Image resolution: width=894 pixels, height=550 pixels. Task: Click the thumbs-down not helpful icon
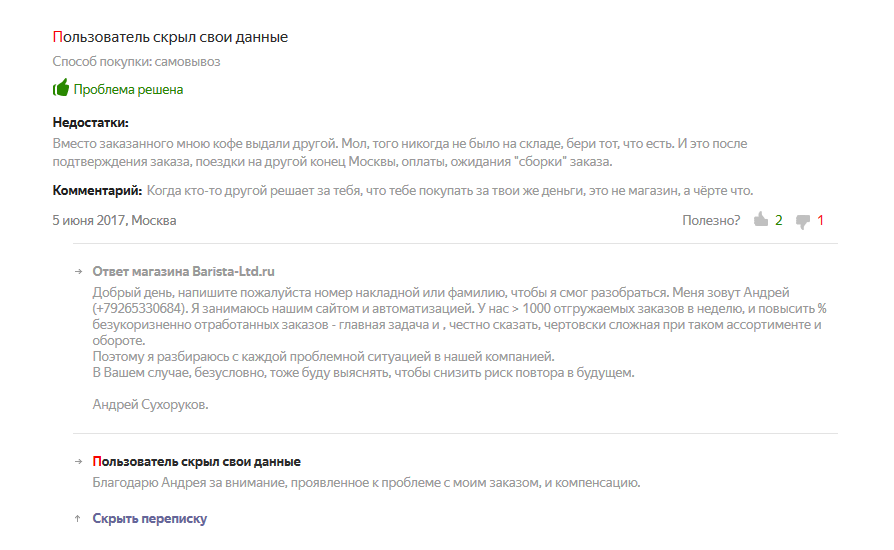tap(803, 221)
